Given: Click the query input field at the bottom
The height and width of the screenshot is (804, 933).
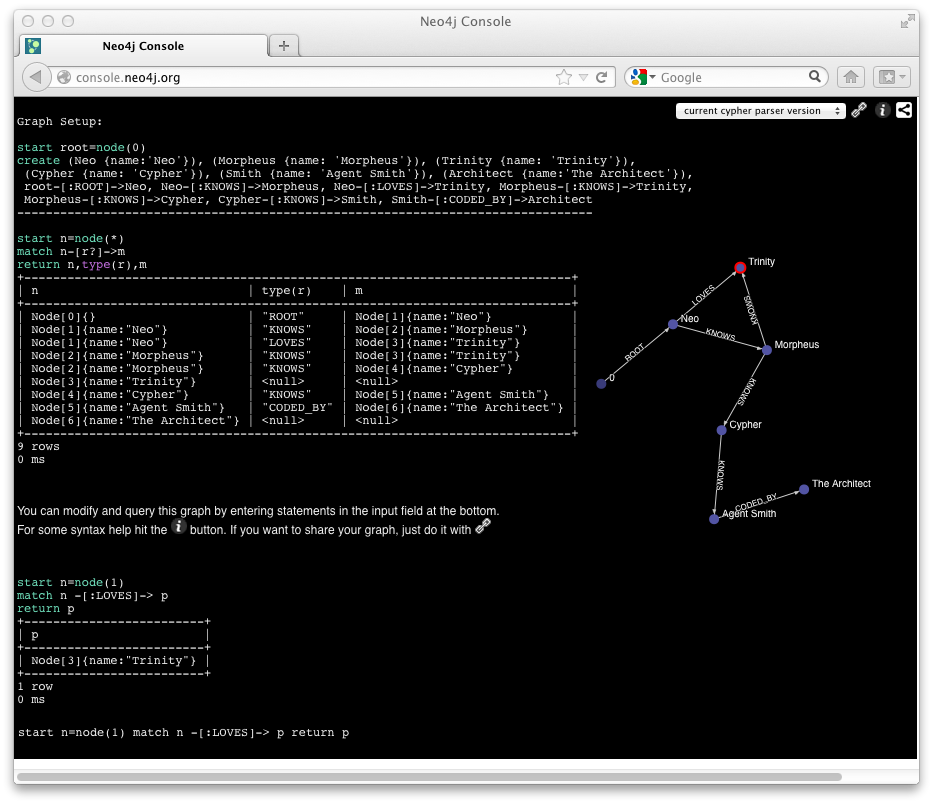Looking at the screenshot, I should [x=400, y=732].
